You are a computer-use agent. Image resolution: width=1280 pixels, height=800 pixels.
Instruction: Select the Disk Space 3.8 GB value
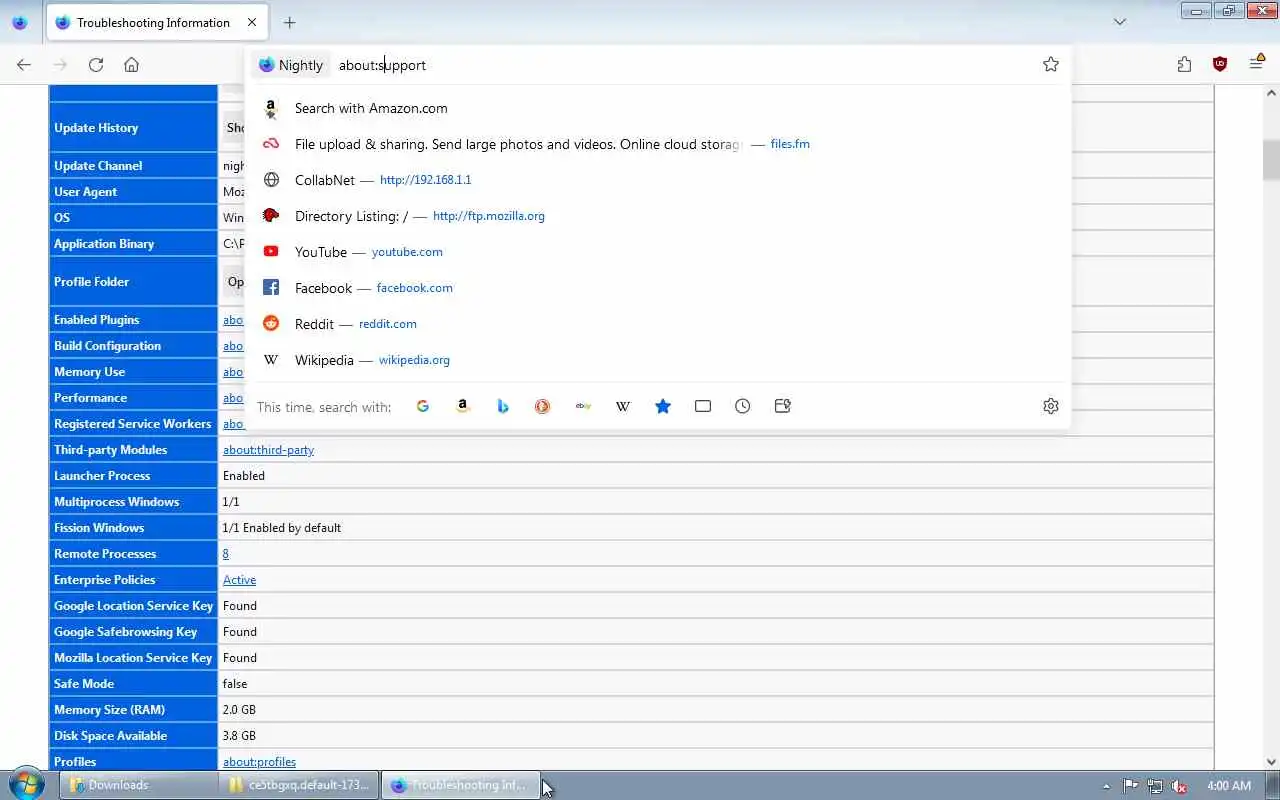click(x=239, y=736)
